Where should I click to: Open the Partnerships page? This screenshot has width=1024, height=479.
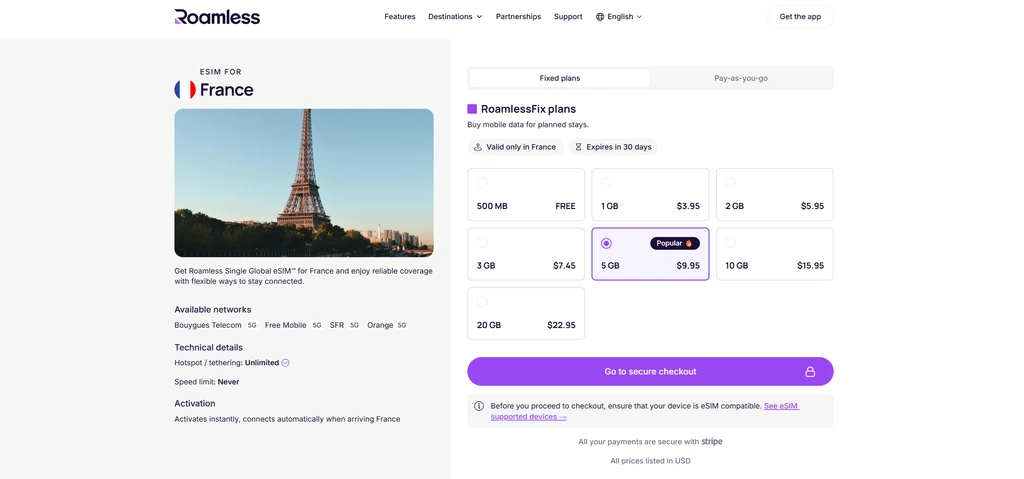[519, 16]
